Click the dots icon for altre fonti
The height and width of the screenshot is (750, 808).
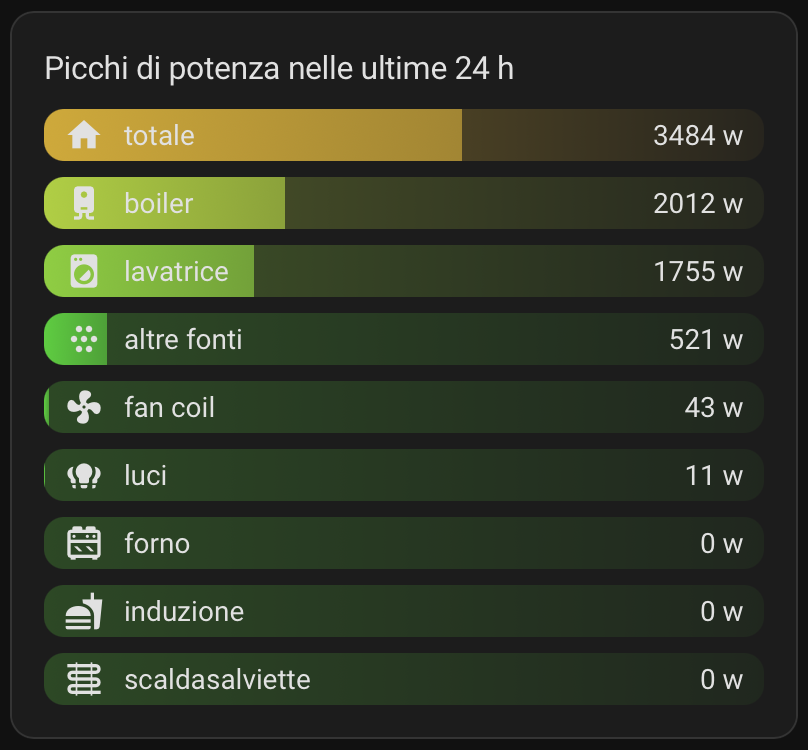tap(84, 339)
